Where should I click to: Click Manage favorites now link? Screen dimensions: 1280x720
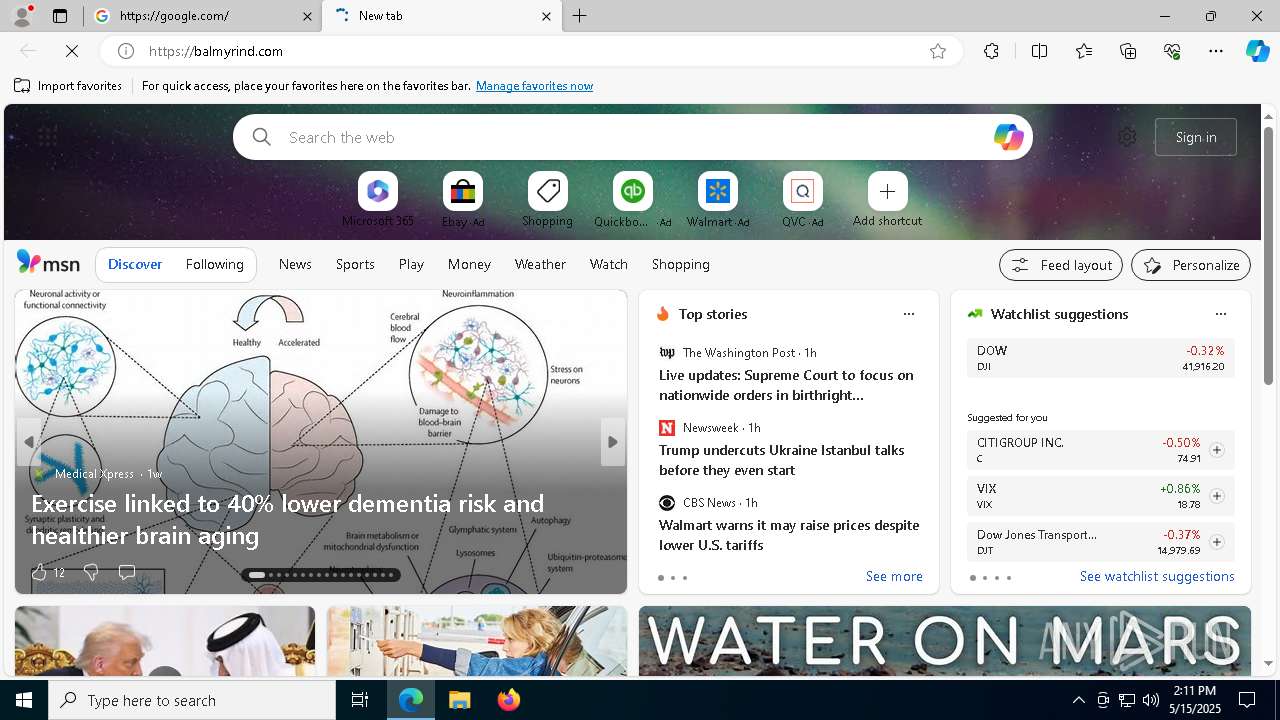point(534,86)
